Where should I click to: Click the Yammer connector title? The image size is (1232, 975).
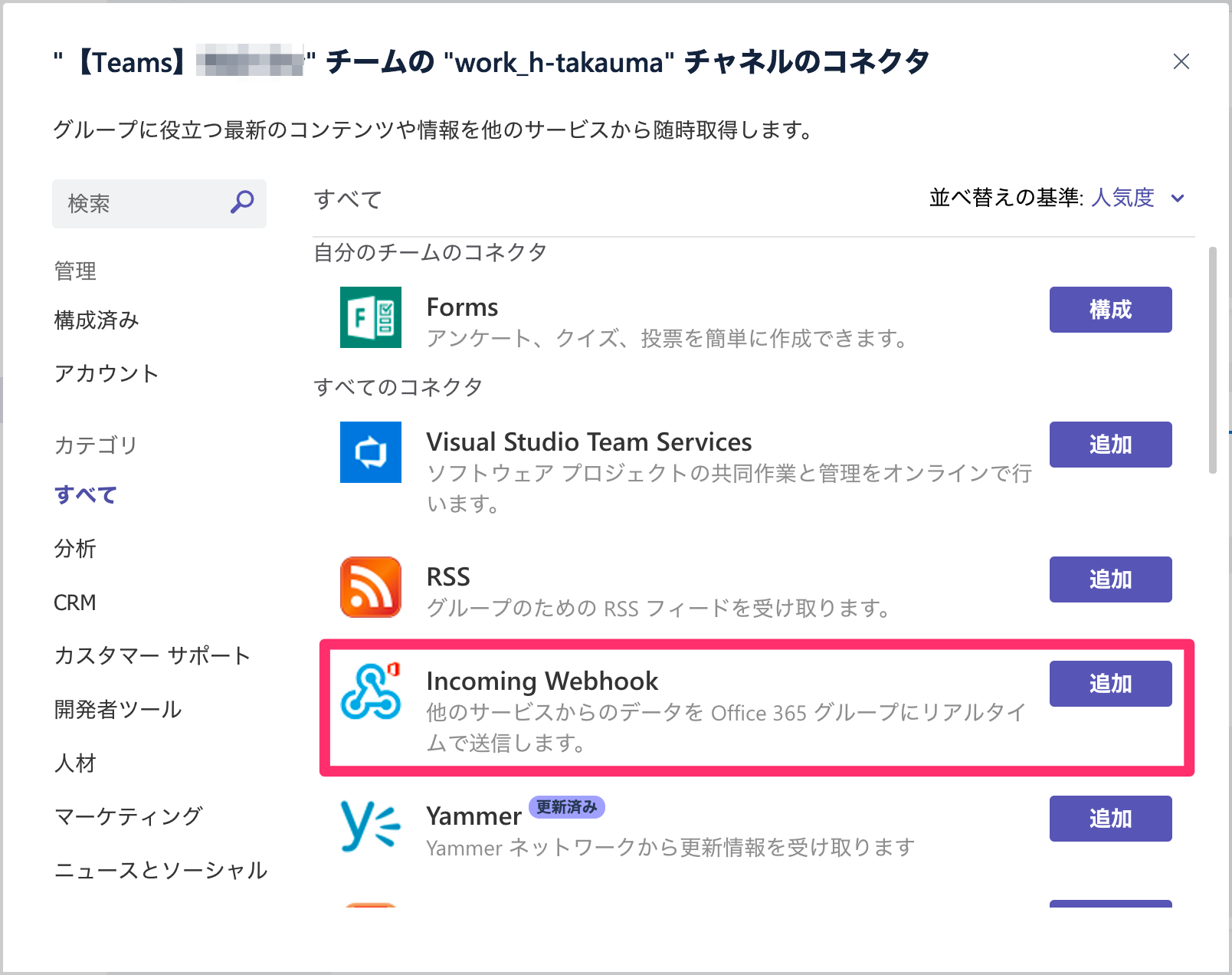[x=473, y=816]
